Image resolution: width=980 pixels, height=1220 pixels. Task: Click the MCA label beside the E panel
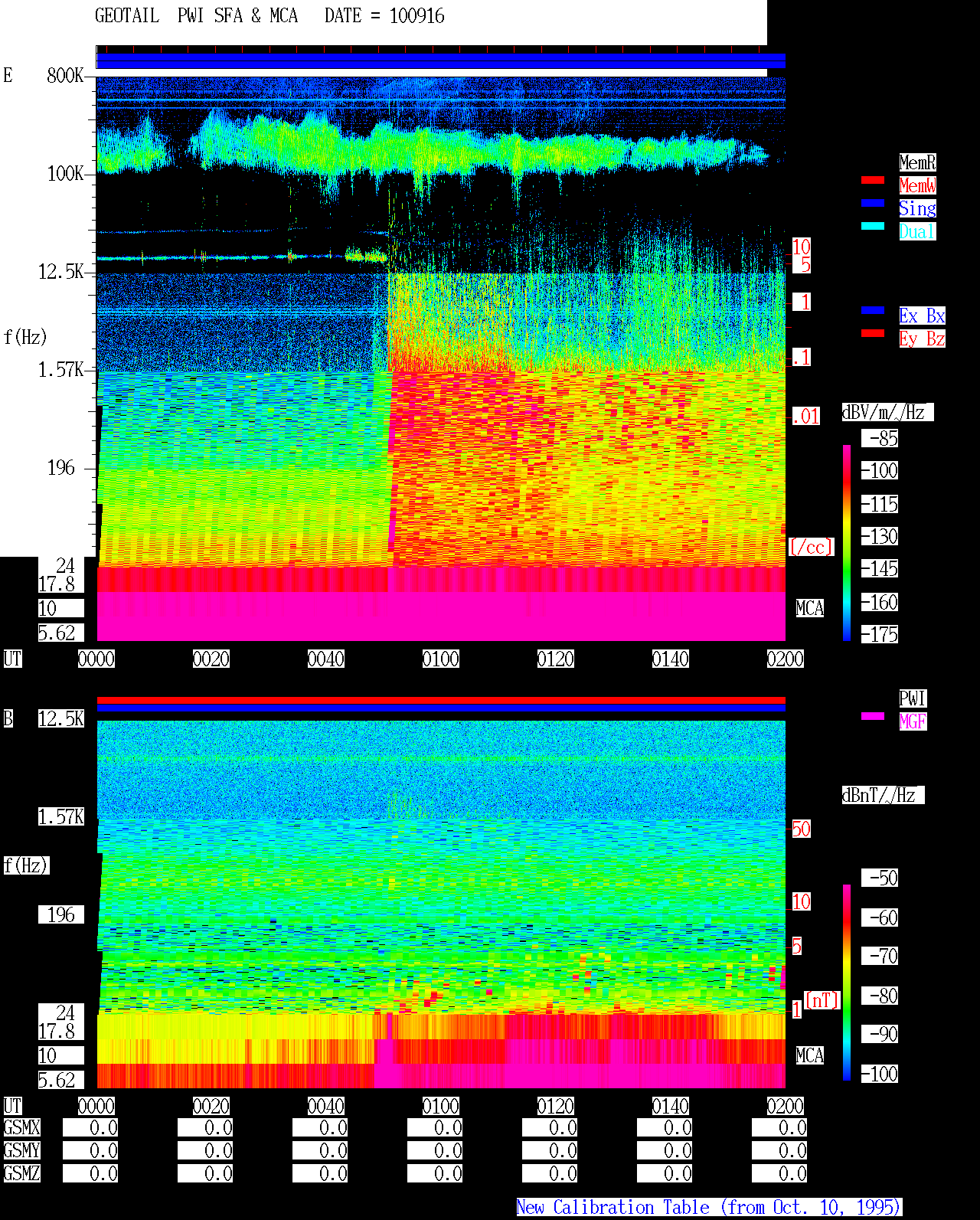coord(810,608)
